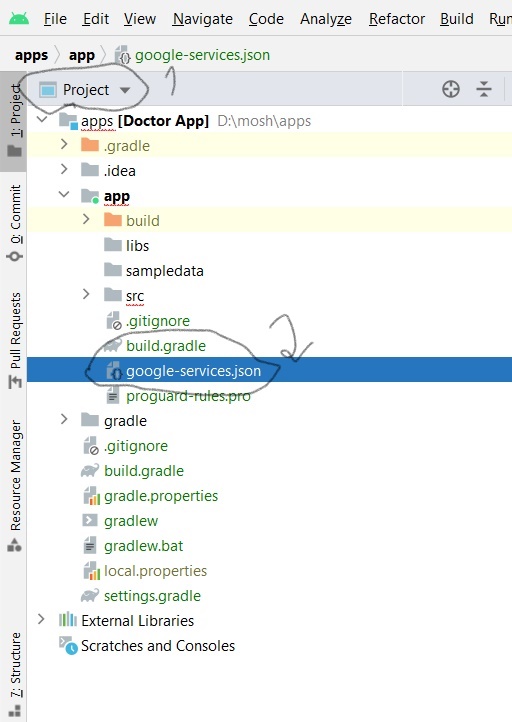Click the gradle.properties file icon
512x722 pixels.
pyautogui.click(x=91, y=496)
